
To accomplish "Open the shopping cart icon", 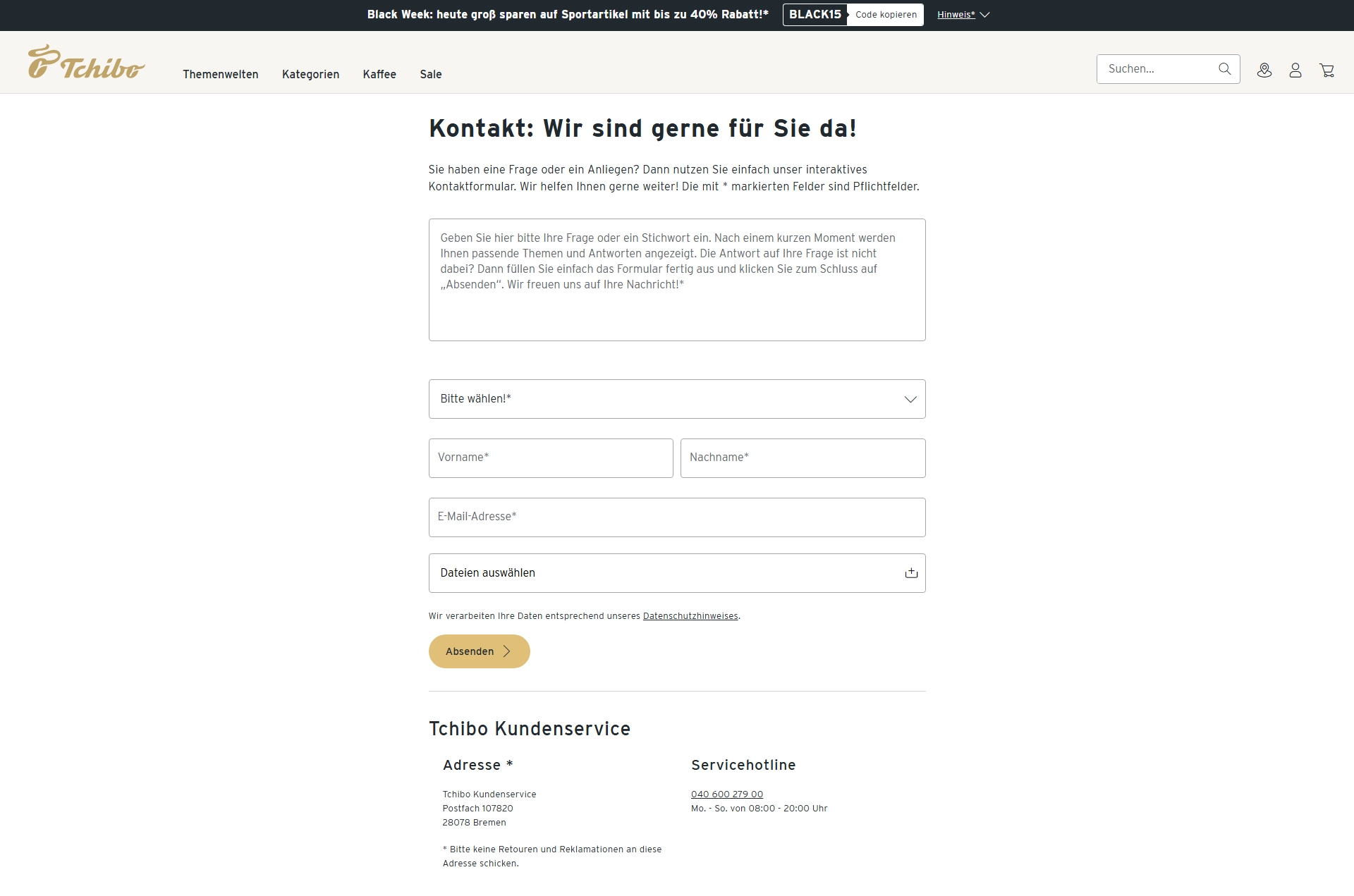I will point(1327,70).
